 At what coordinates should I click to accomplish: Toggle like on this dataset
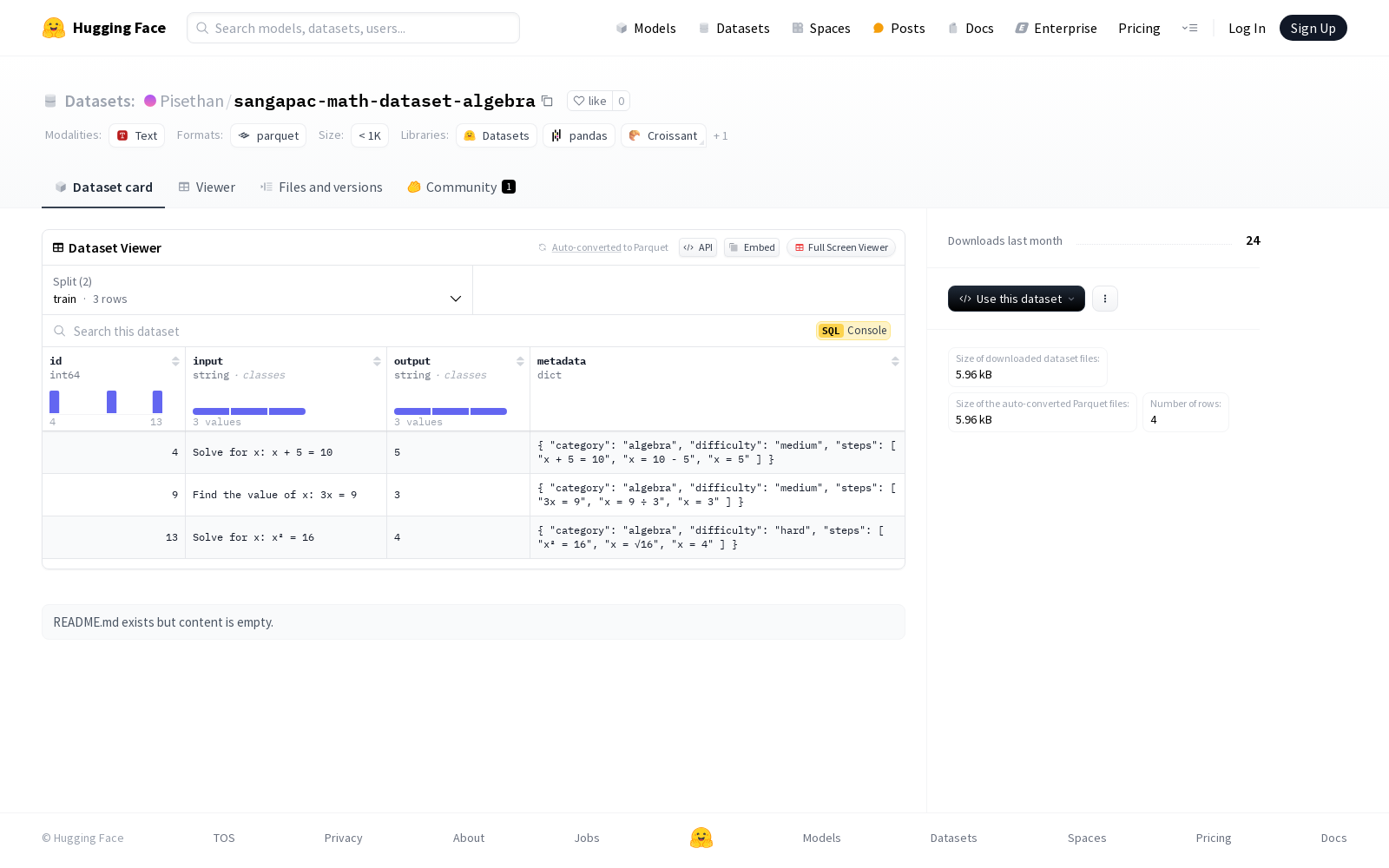point(590,101)
